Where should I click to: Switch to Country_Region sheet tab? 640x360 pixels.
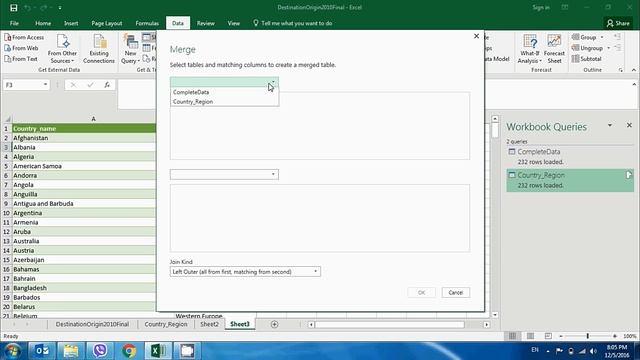tap(166, 324)
